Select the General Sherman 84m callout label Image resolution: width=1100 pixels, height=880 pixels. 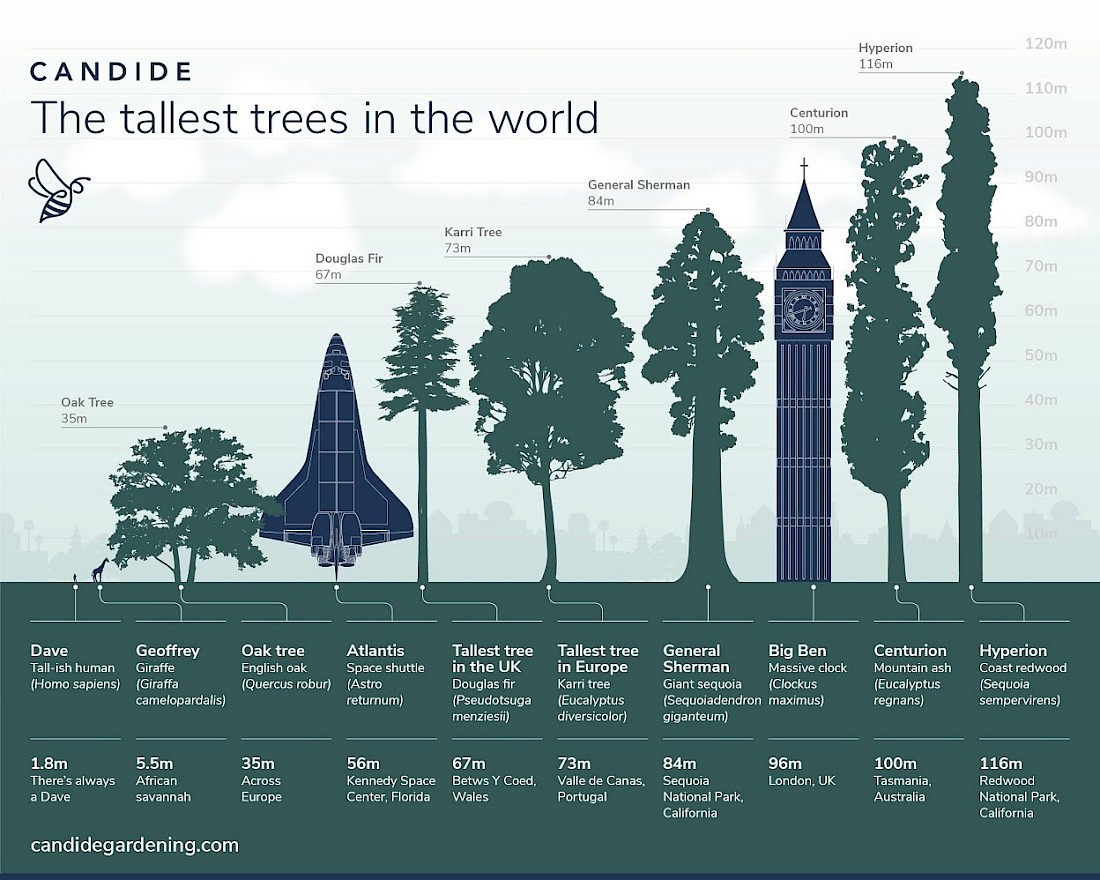tap(638, 192)
